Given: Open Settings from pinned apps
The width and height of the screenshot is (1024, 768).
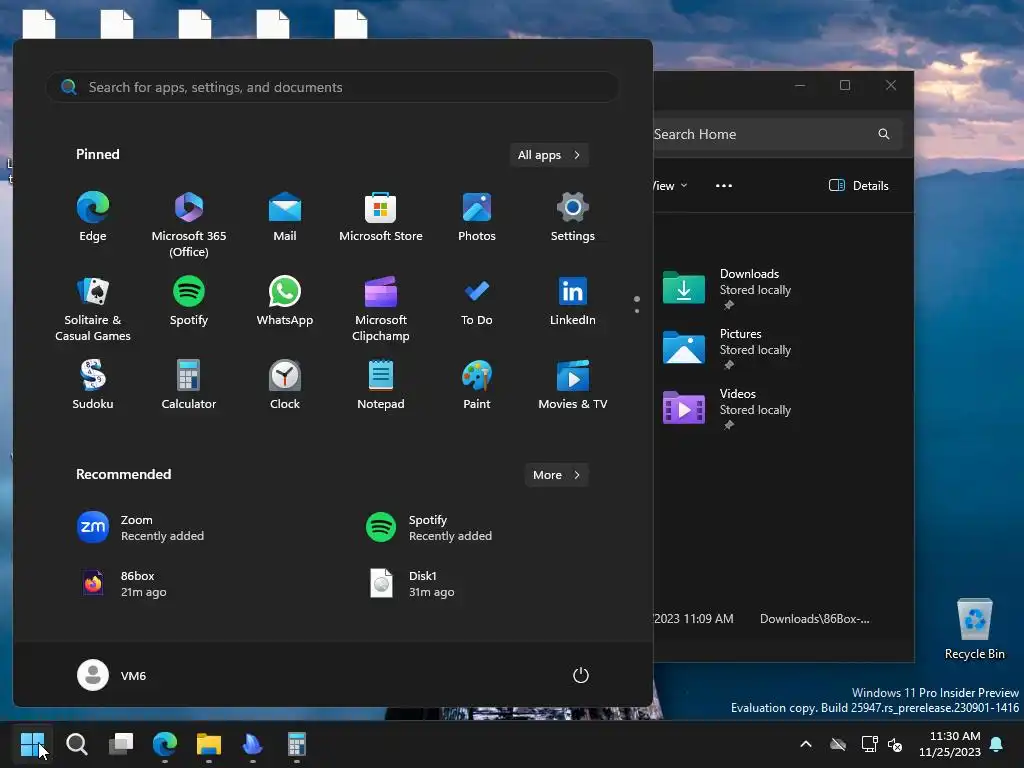Looking at the screenshot, I should (573, 217).
